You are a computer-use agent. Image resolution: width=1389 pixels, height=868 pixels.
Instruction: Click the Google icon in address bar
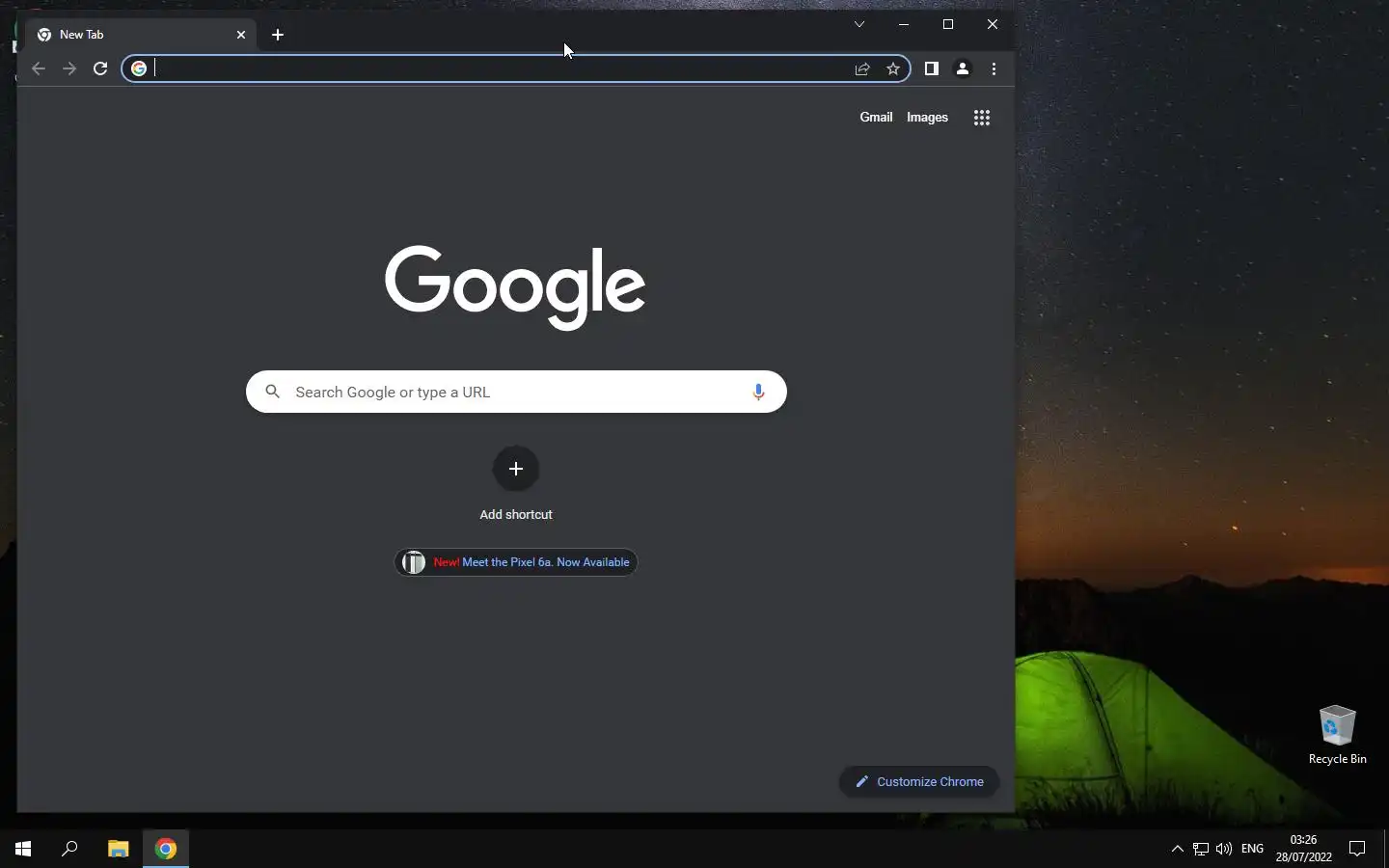[x=139, y=68]
